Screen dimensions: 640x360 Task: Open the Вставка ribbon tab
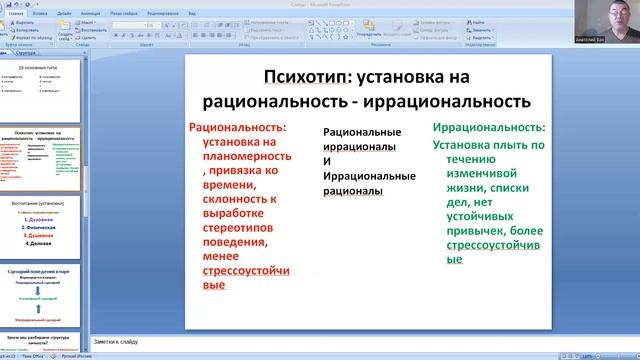click(x=40, y=13)
